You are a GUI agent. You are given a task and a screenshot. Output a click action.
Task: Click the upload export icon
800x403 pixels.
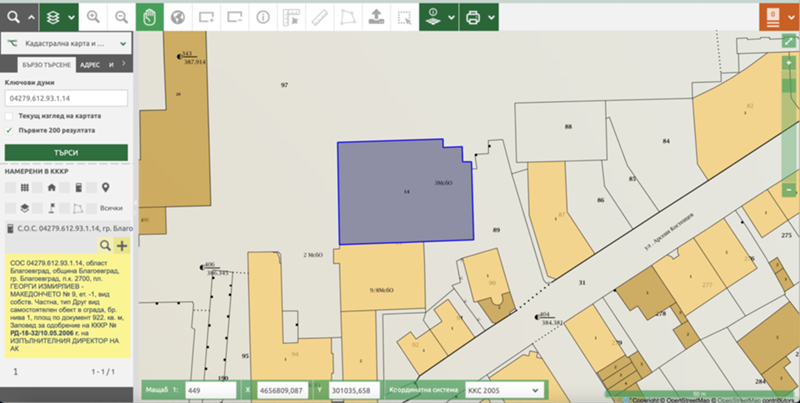pyautogui.click(x=375, y=17)
